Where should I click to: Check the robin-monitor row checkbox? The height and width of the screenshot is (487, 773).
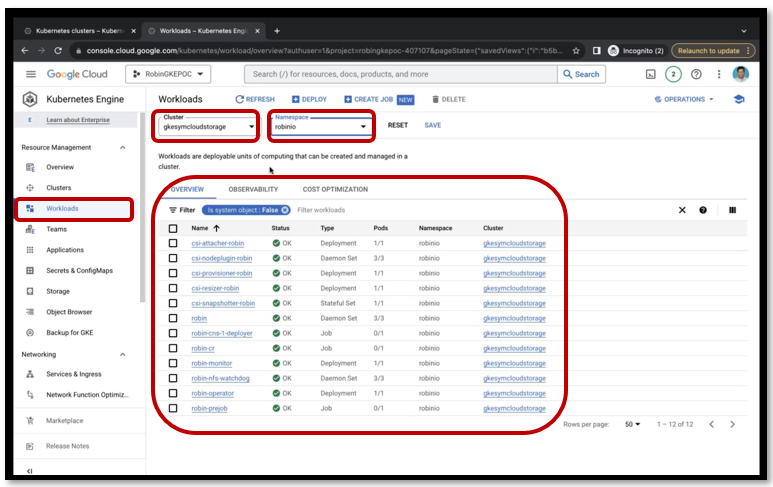[173, 363]
